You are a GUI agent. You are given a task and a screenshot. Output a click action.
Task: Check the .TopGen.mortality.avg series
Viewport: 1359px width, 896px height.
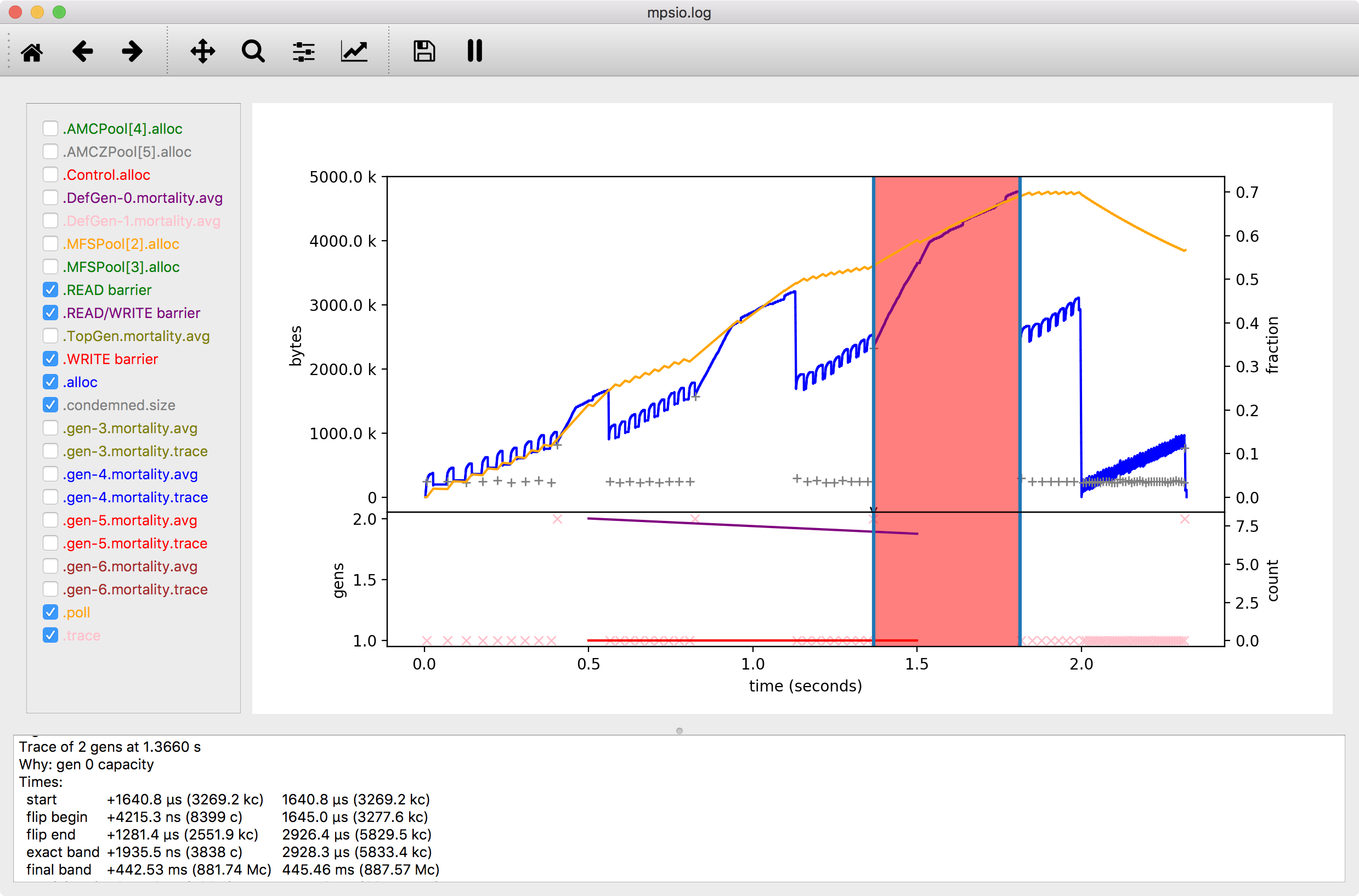tap(50, 336)
